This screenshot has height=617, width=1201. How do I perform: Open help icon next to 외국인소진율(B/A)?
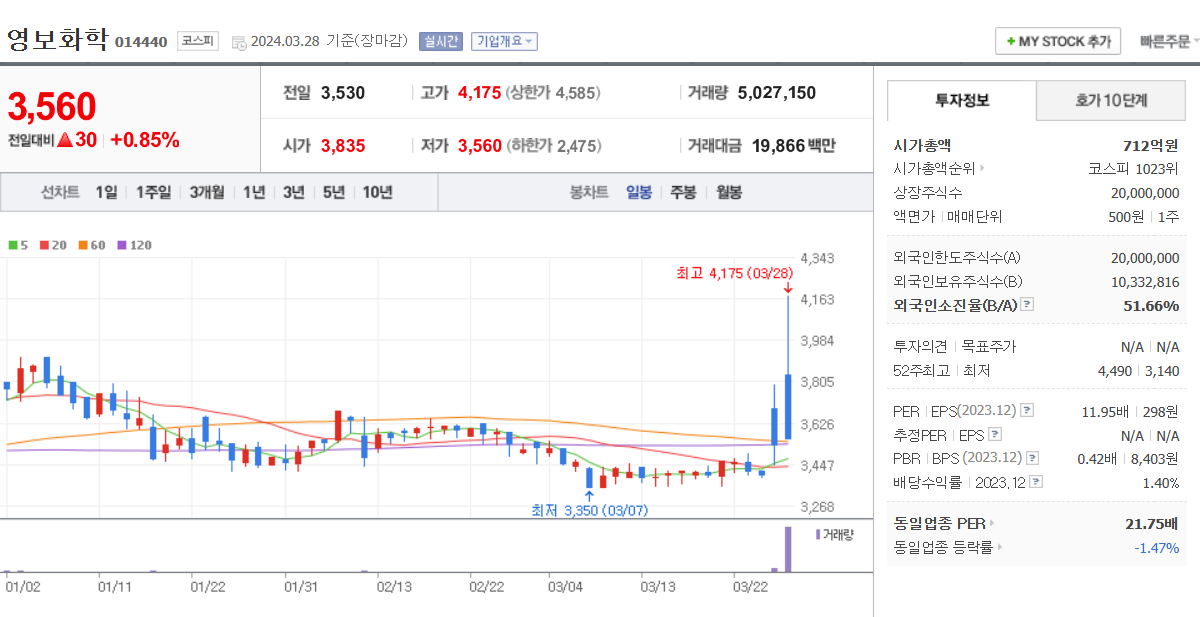(1026, 305)
